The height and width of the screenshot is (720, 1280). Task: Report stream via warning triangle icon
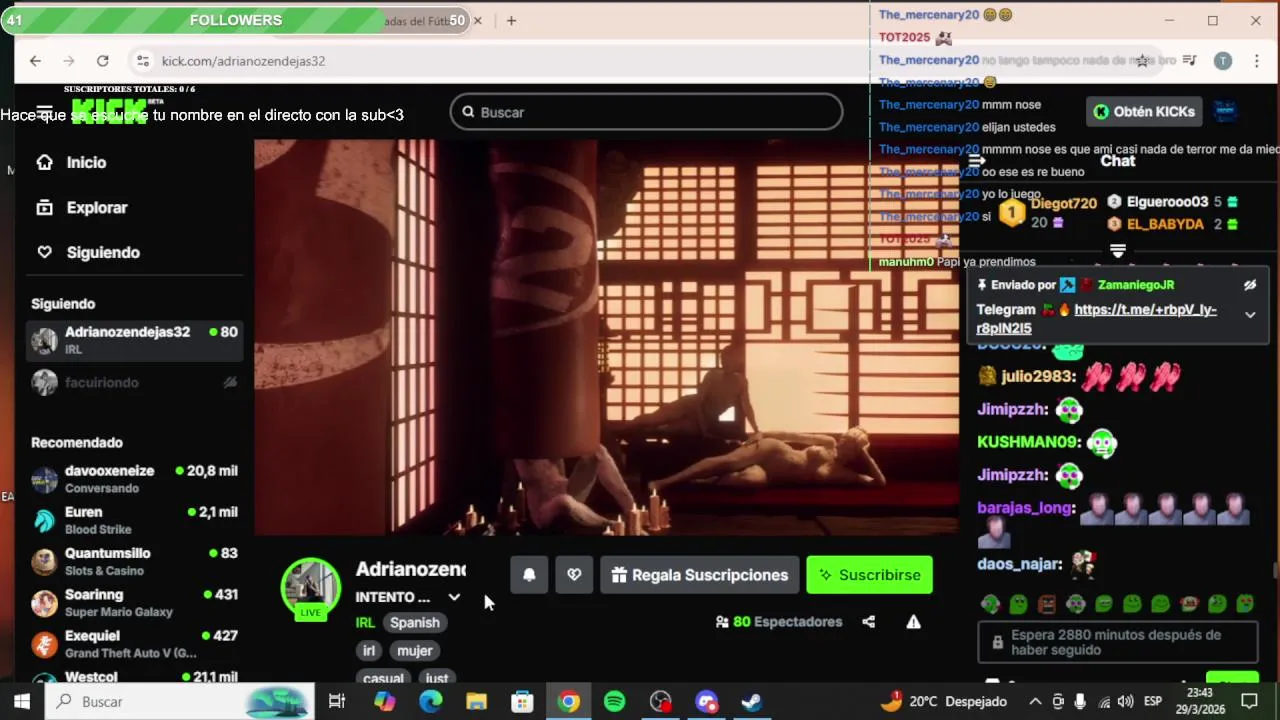pos(913,622)
